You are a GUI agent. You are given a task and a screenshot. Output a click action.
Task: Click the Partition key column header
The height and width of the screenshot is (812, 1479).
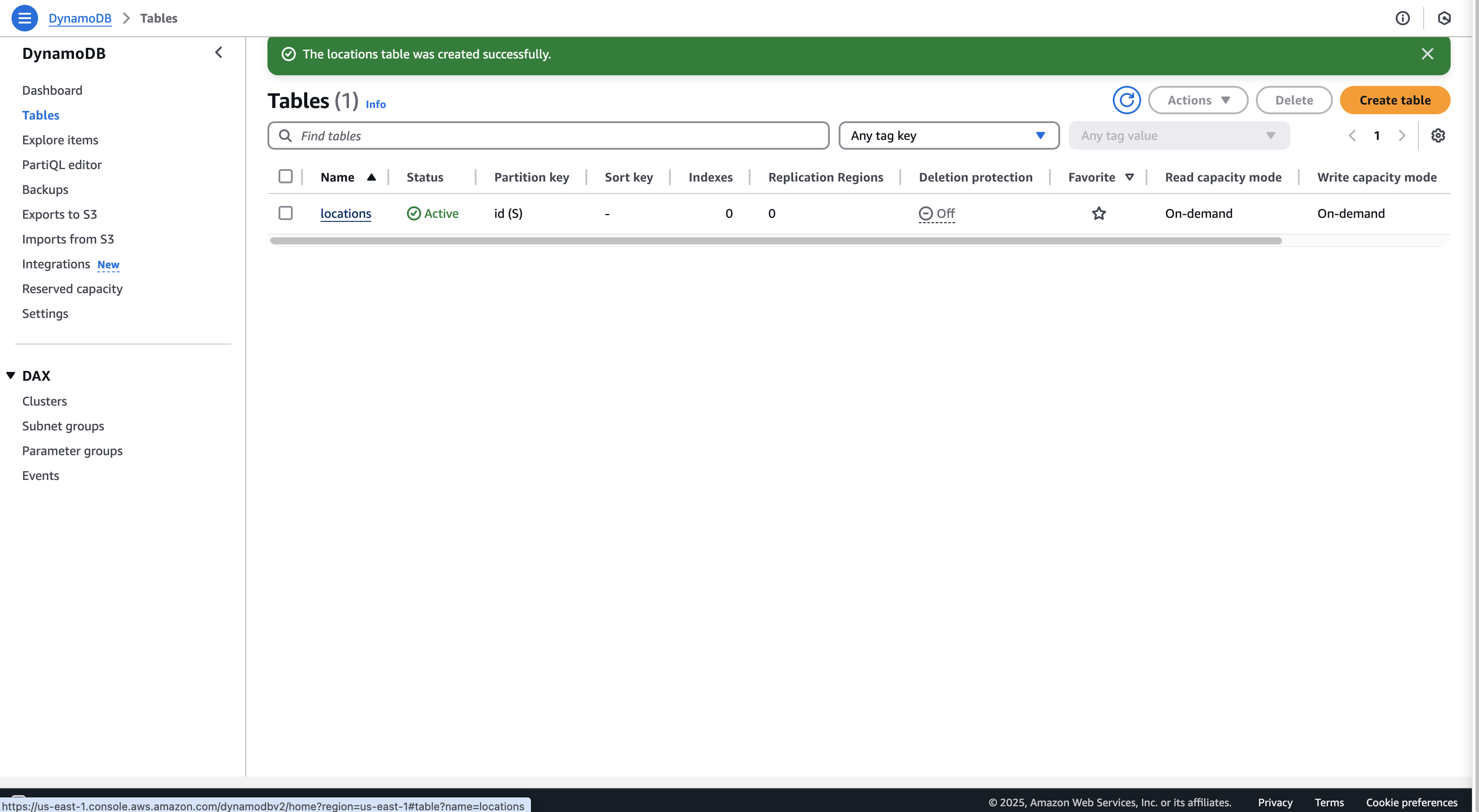[x=532, y=177]
